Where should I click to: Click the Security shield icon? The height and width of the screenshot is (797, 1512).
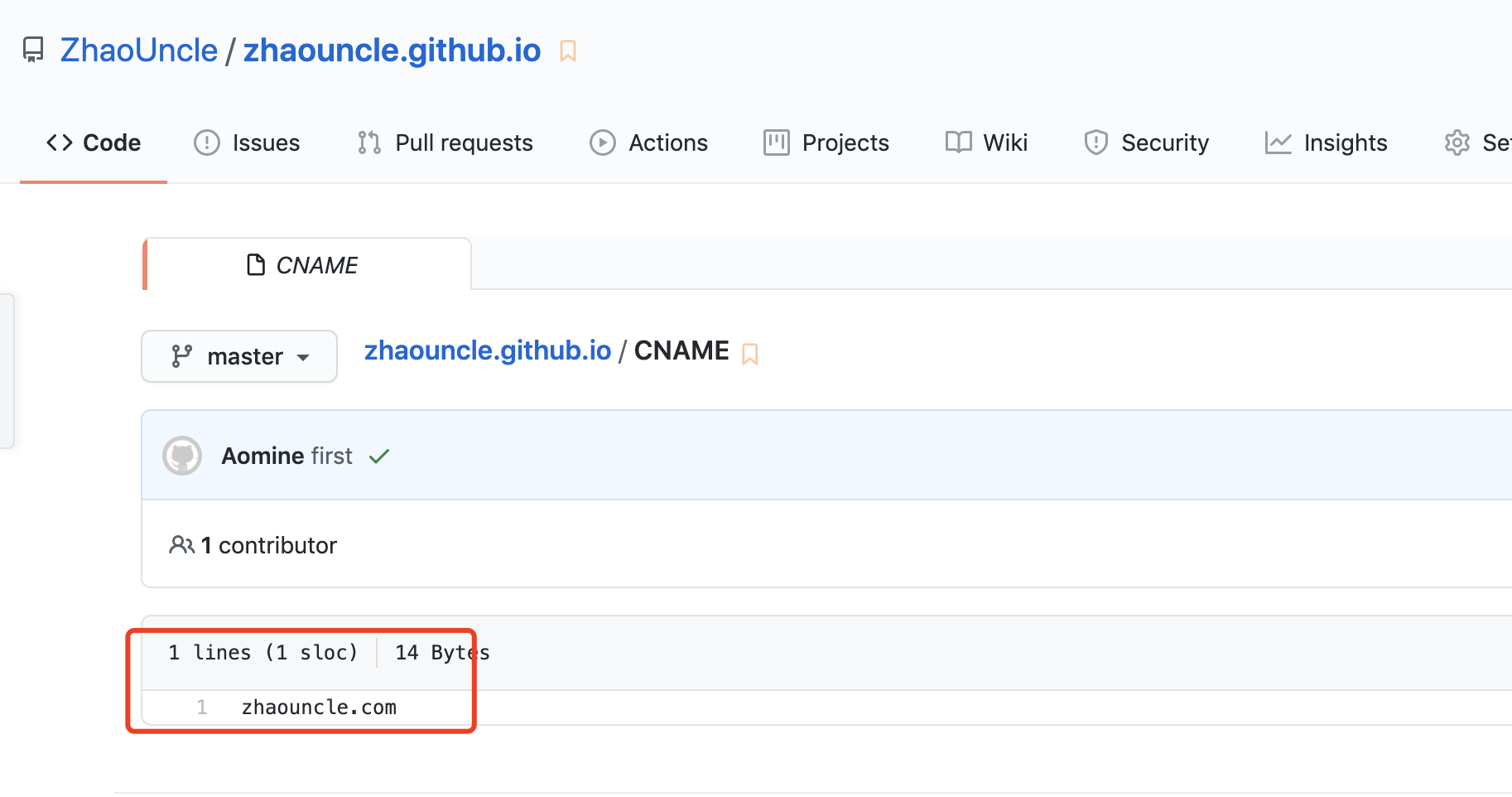pos(1095,142)
